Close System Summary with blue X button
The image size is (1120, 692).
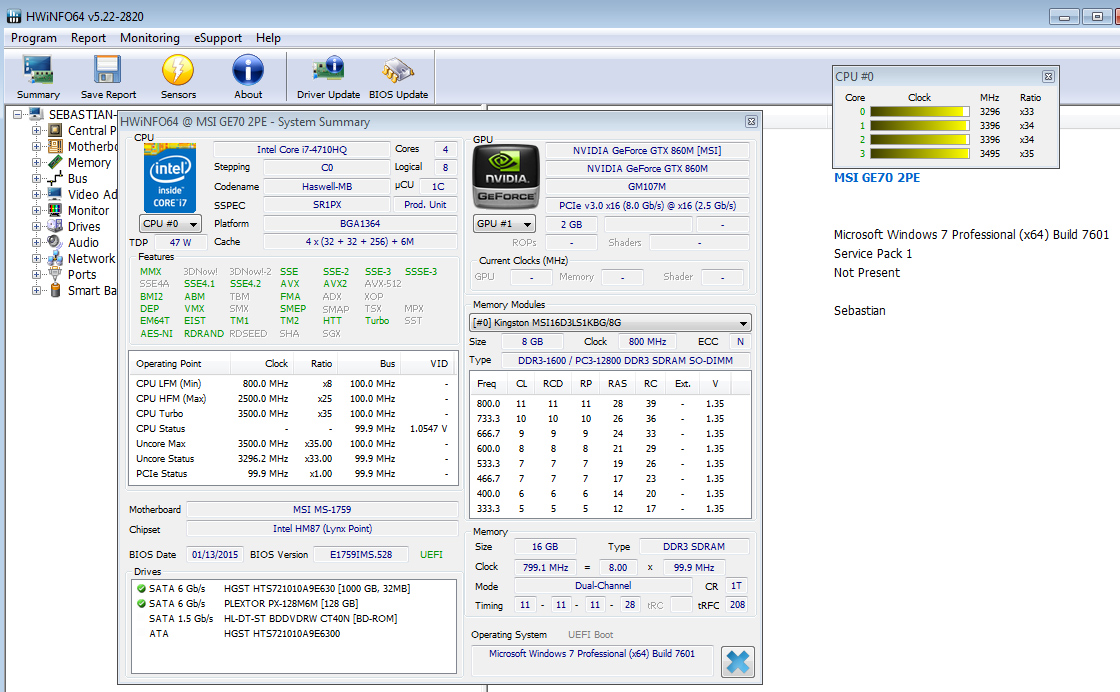tap(738, 662)
